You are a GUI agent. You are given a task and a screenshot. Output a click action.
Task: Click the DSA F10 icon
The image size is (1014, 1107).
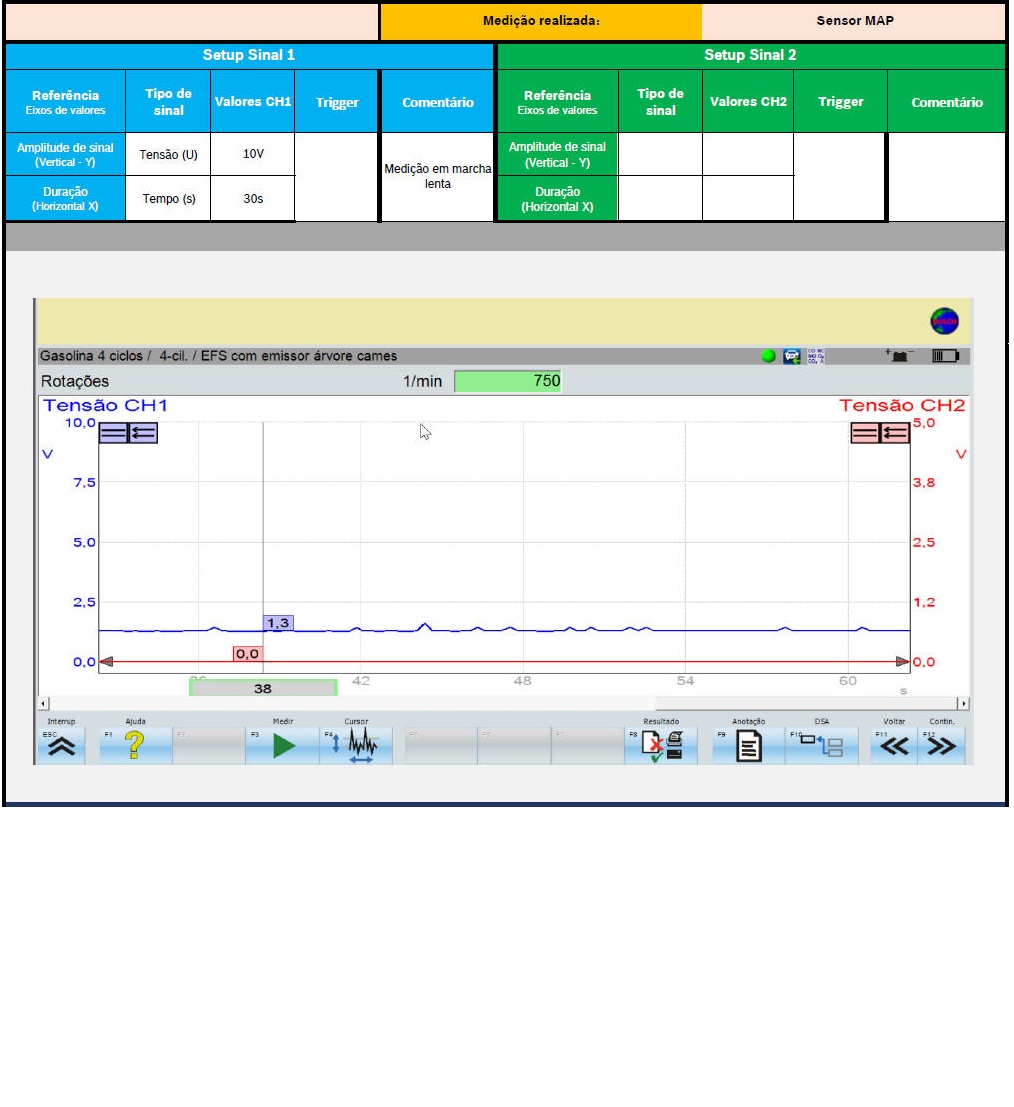point(822,746)
